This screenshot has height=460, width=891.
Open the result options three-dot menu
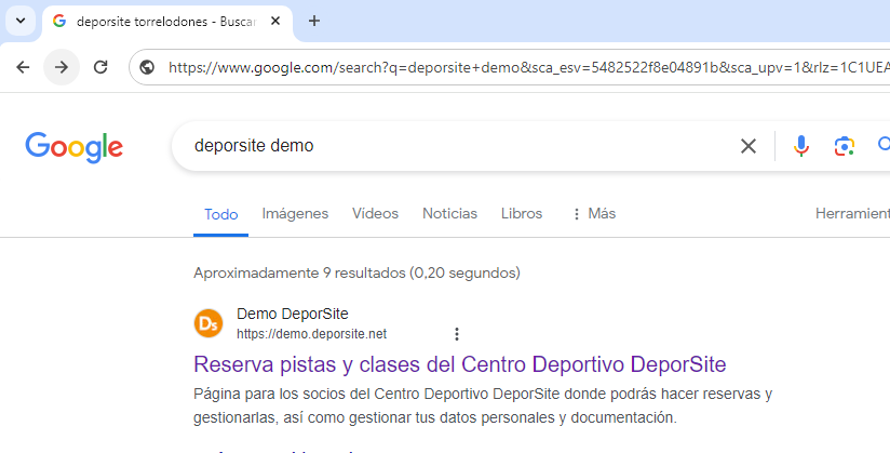point(457,334)
